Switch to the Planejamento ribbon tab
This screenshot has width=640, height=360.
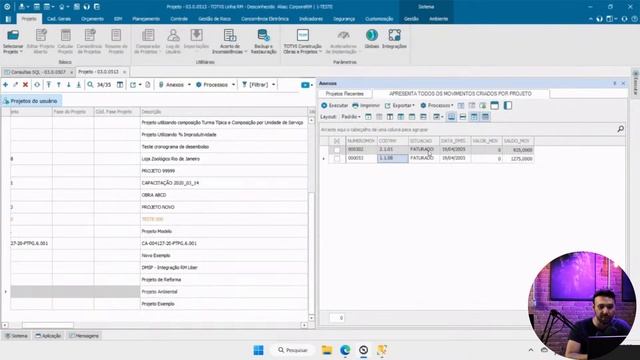click(x=146, y=19)
